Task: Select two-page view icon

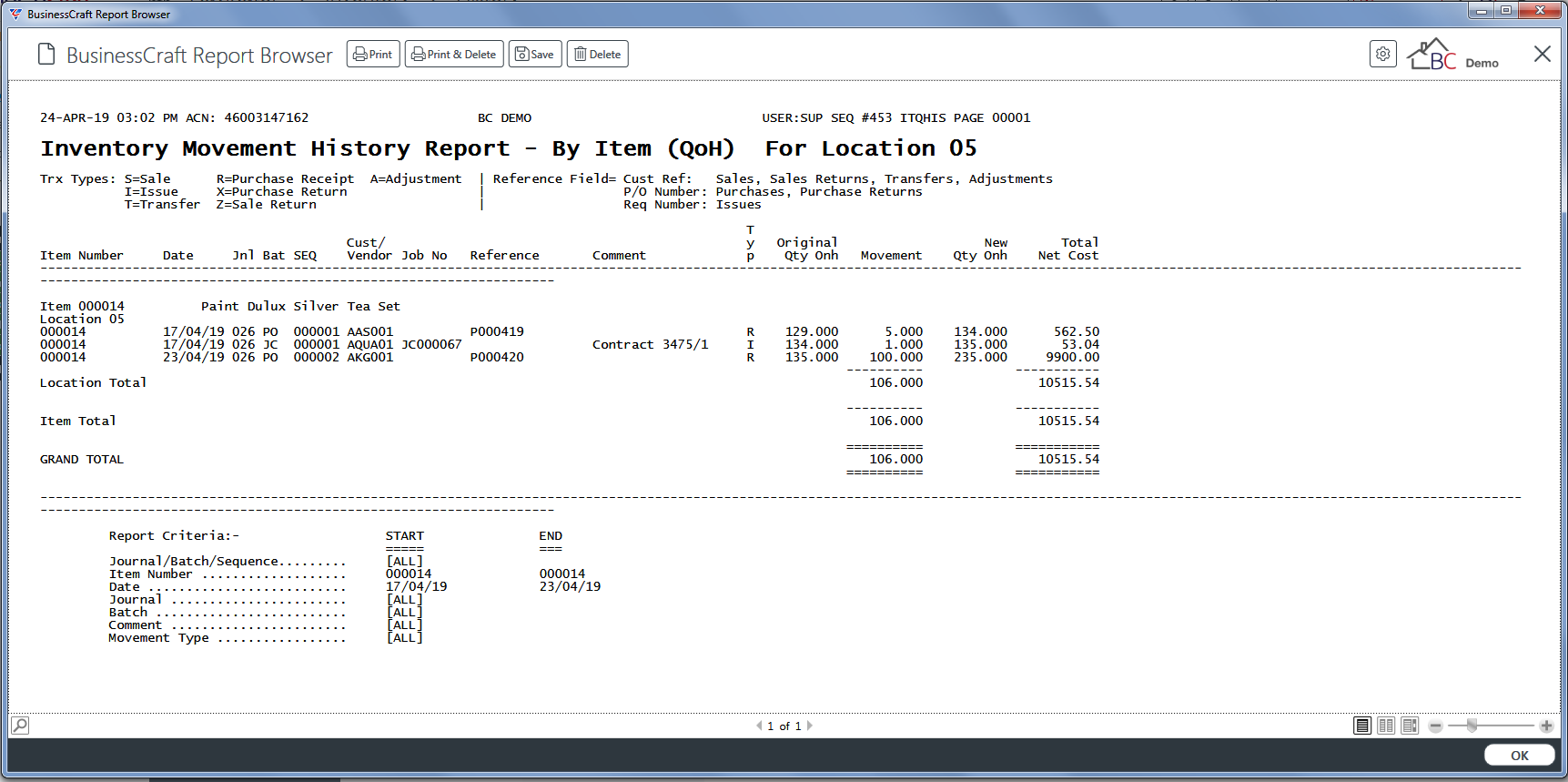Action: click(1386, 726)
